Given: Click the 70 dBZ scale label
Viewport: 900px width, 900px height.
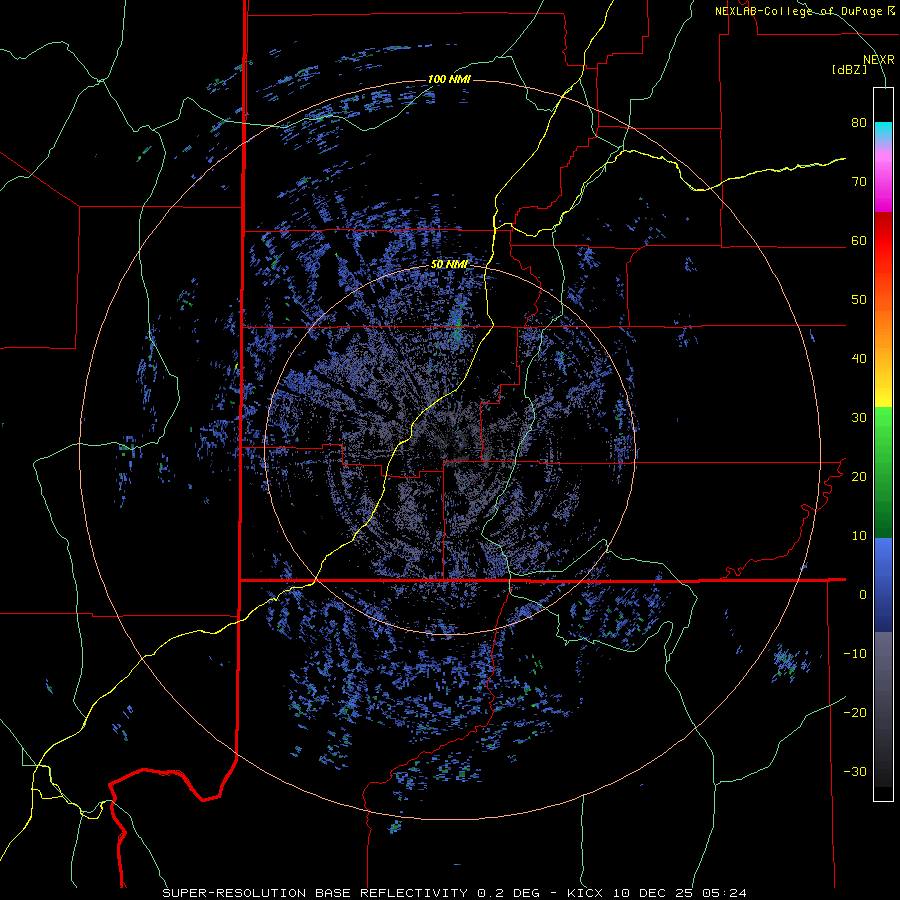Looking at the screenshot, I should tap(859, 182).
